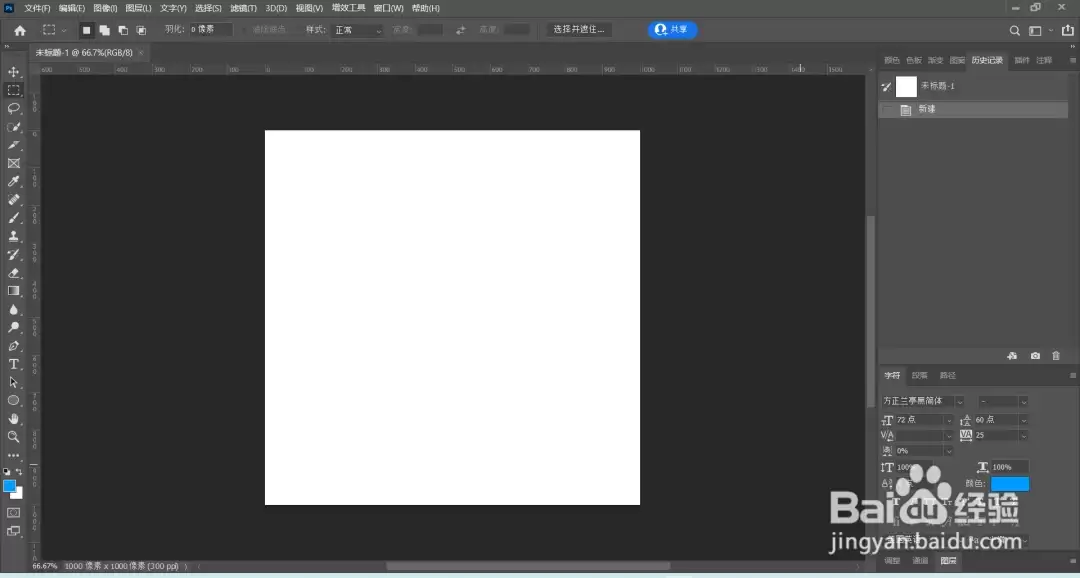Change the screen mode icon
The image size is (1080, 578).
pos(13,531)
